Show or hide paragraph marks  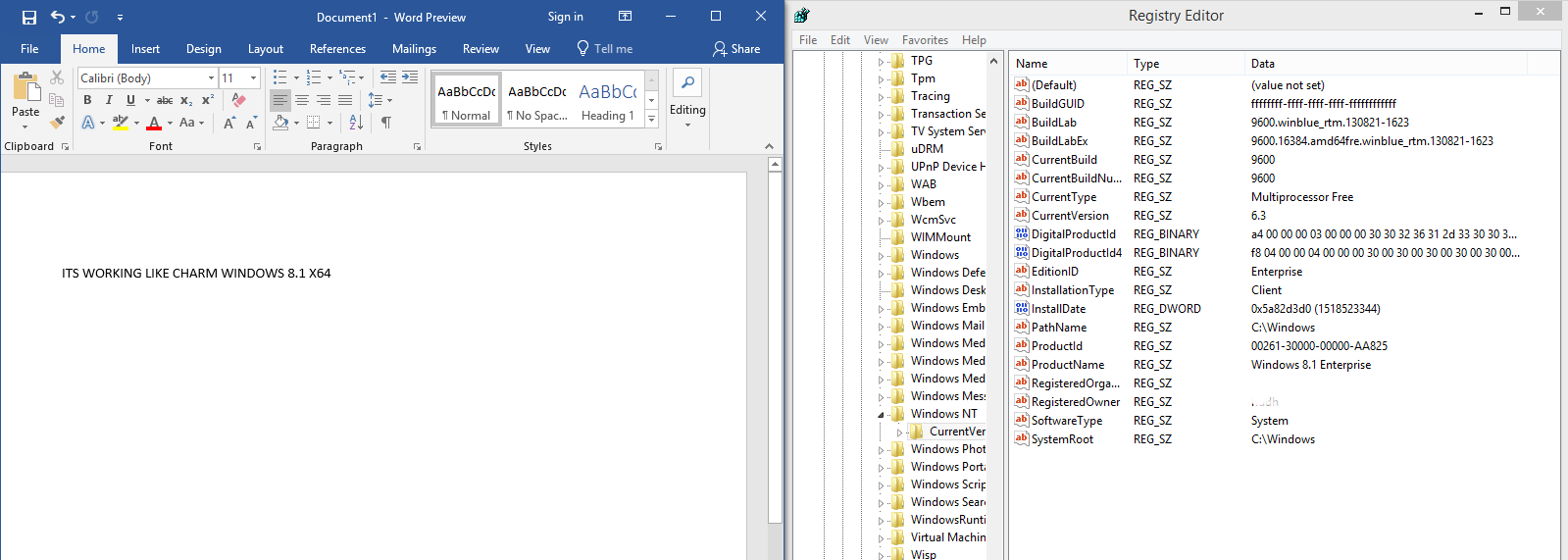click(386, 123)
